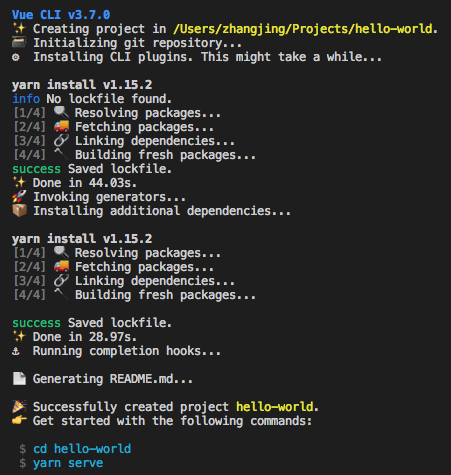Screen dimensions: 451x475
Task: Click the file drawer icon beside Initializing git
Action: (x=19, y=43)
